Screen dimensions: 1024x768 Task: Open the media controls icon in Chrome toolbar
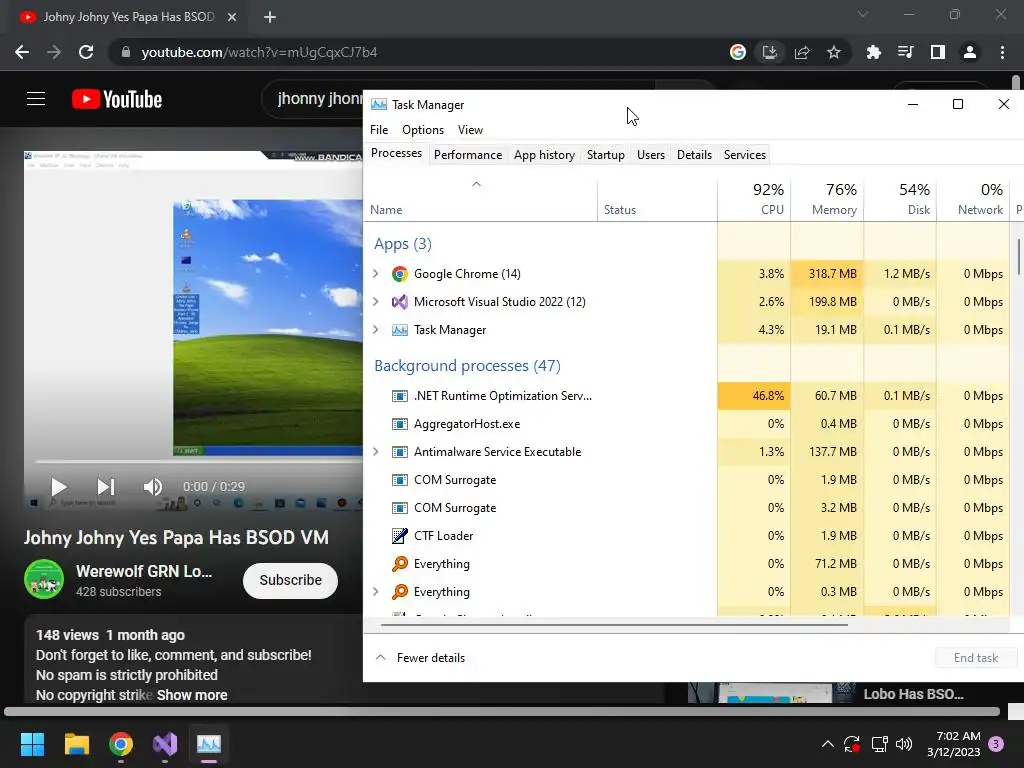(x=906, y=52)
